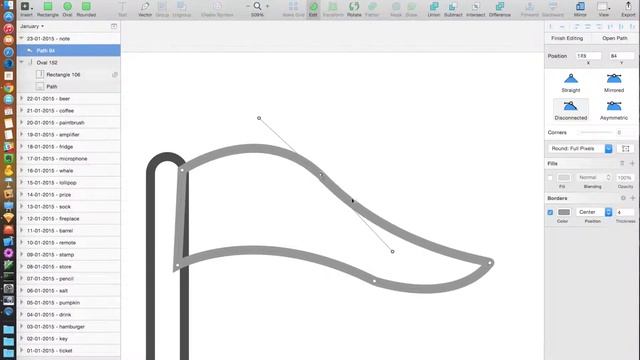Screen dimensions: 640x360
Task: Select the curve handle above the flag
Action: coord(259,118)
